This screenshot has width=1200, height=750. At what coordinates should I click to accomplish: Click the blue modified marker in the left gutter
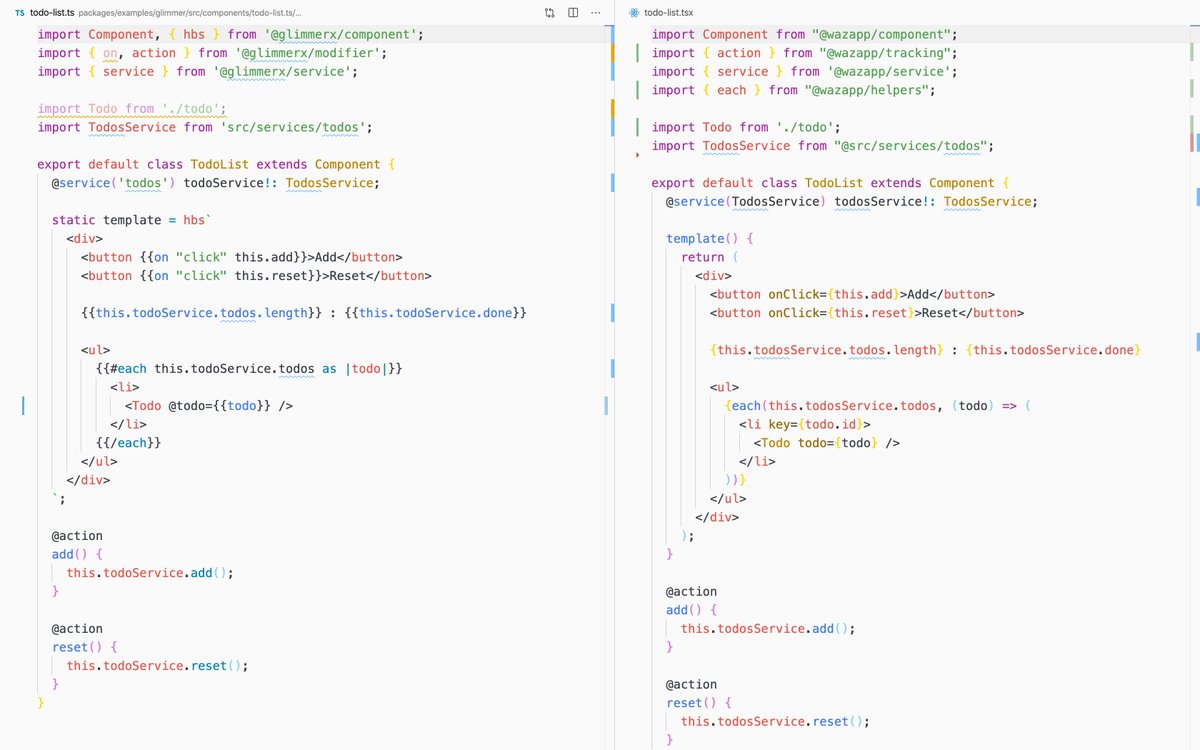(24, 406)
